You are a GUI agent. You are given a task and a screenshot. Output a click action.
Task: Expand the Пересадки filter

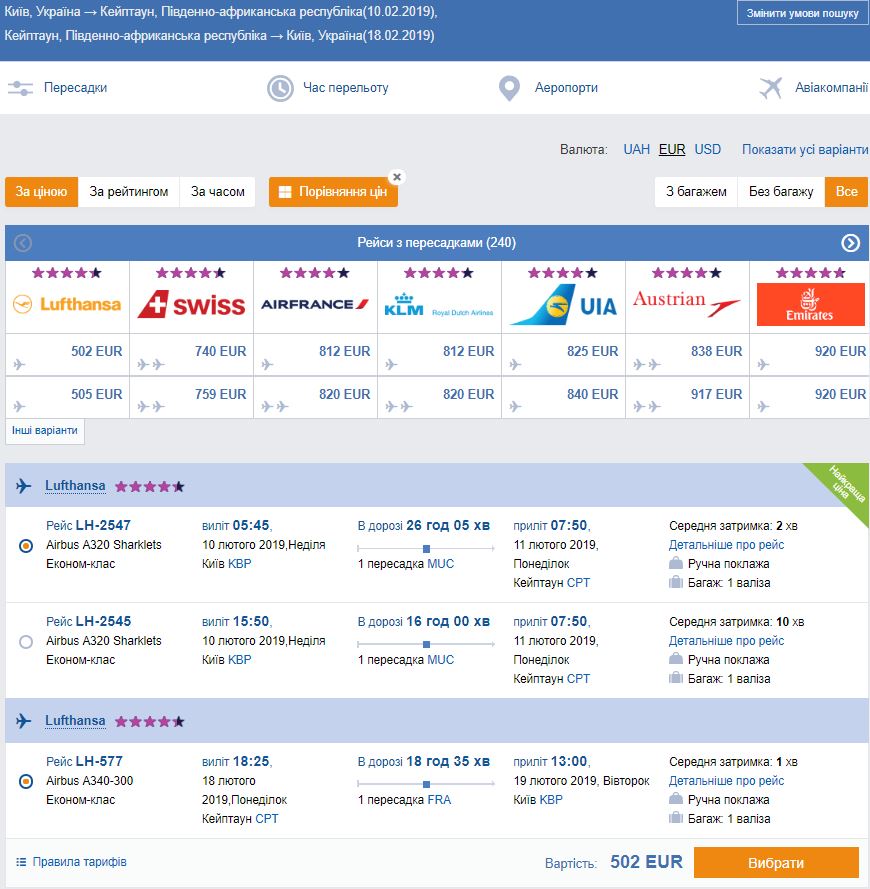click(x=75, y=88)
